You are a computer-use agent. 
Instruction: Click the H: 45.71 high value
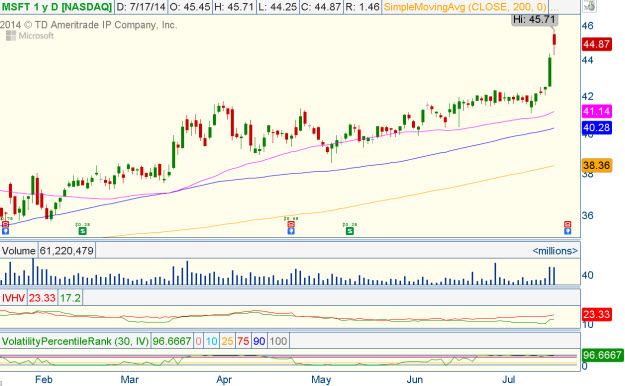click(234, 7)
